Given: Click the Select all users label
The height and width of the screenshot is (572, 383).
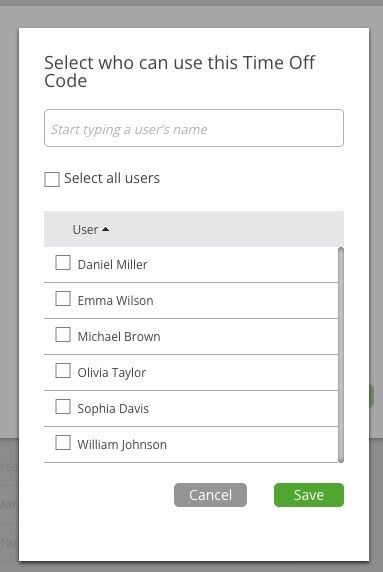Looking at the screenshot, I should point(112,178).
